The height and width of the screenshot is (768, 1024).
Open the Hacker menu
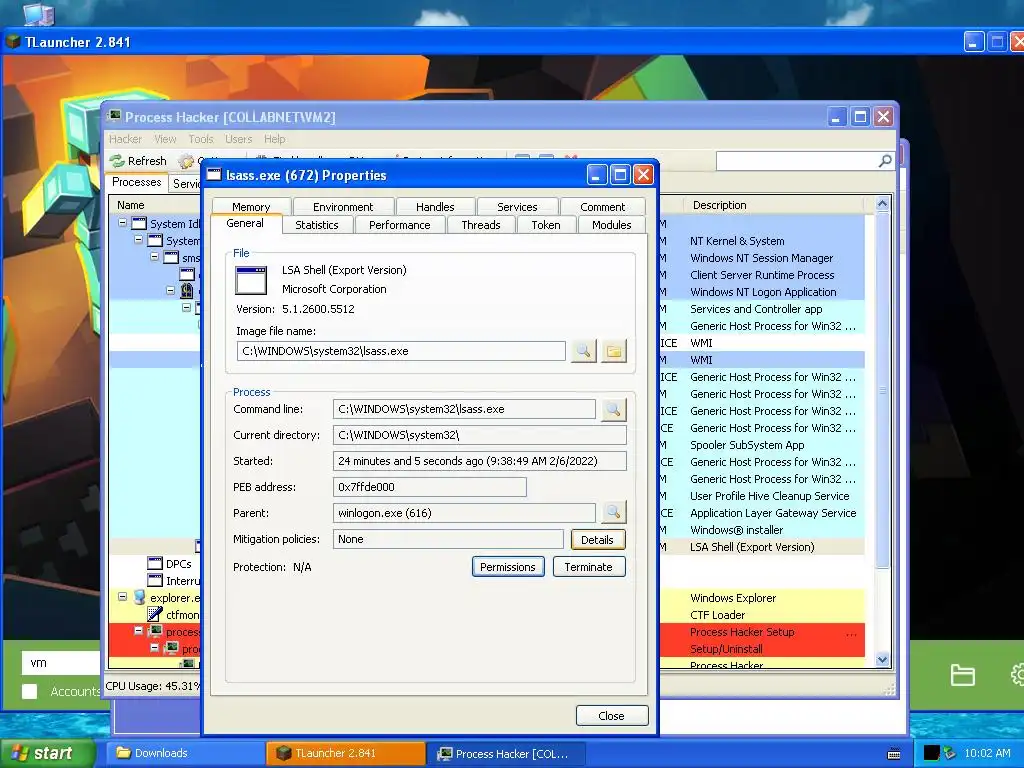tap(125, 139)
